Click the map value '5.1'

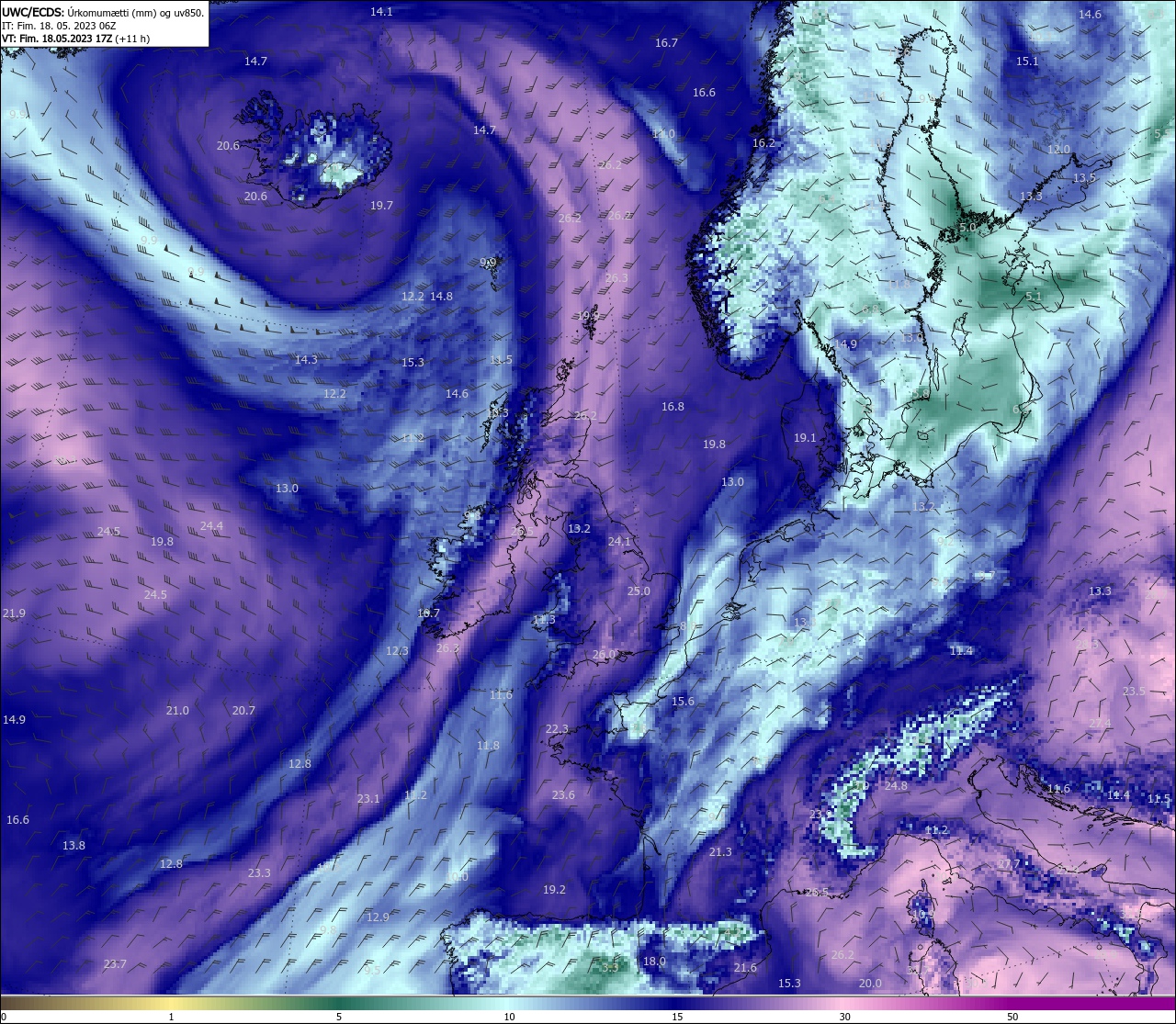[x=1034, y=297]
